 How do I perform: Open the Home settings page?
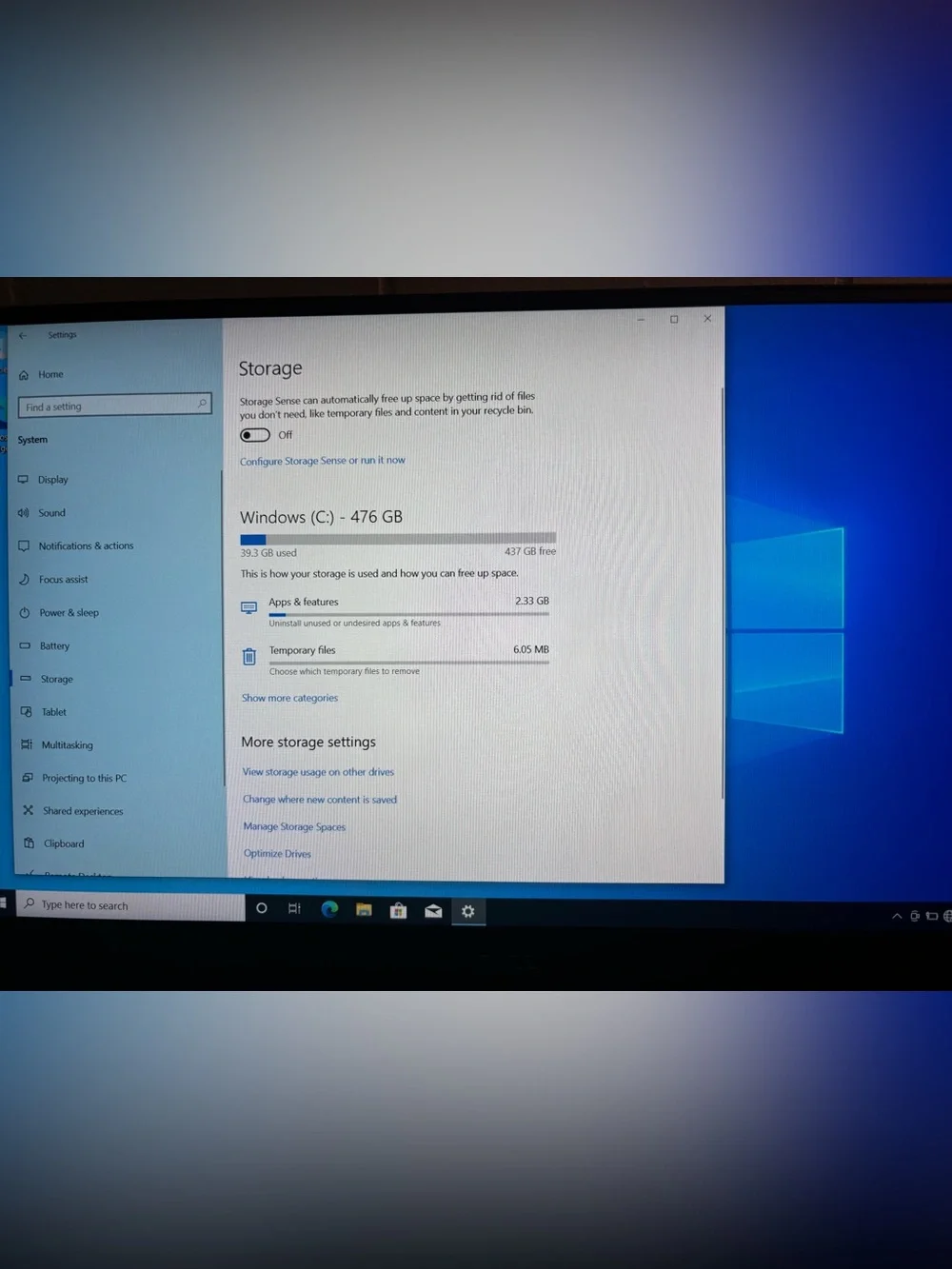(x=42, y=374)
